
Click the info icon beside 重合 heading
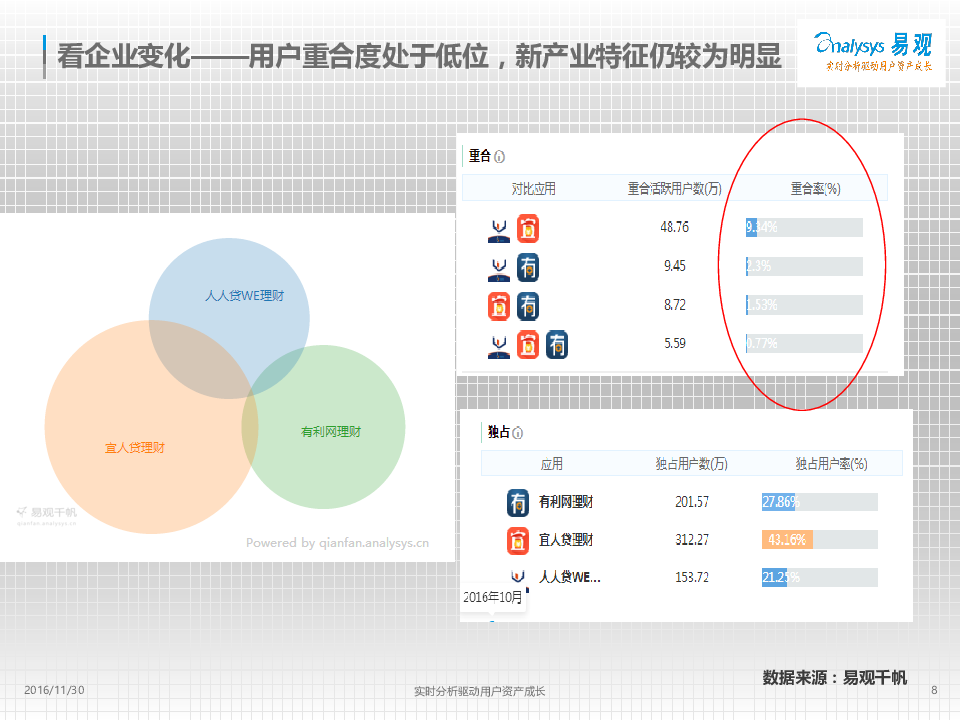pyautogui.click(x=499, y=157)
